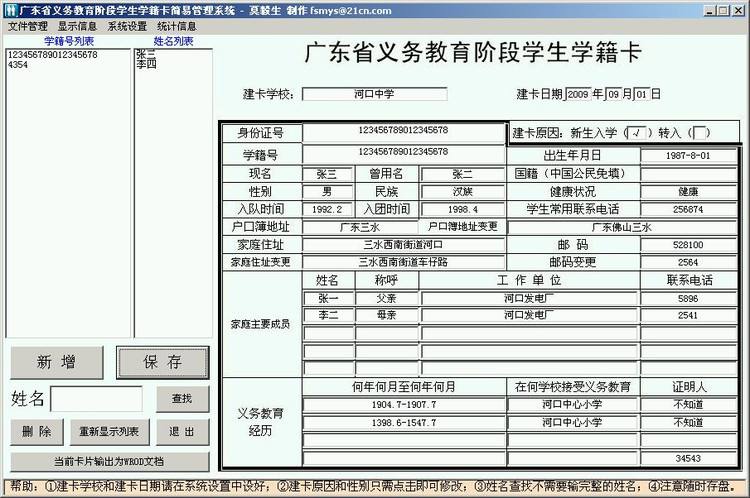
Task: Click the 家庭住址 field showing 三水西南街道河口
Action: (x=404, y=245)
